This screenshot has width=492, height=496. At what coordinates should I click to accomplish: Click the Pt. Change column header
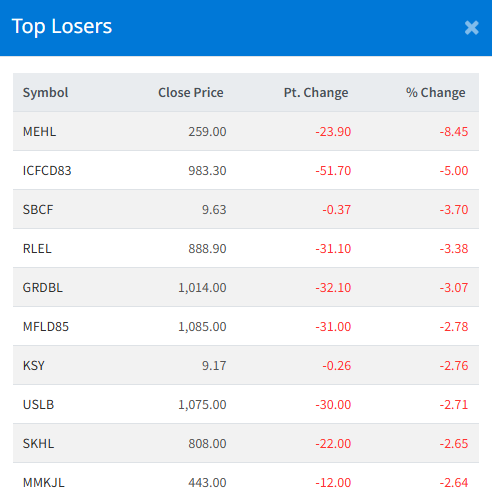pyautogui.click(x=316, y=92)
